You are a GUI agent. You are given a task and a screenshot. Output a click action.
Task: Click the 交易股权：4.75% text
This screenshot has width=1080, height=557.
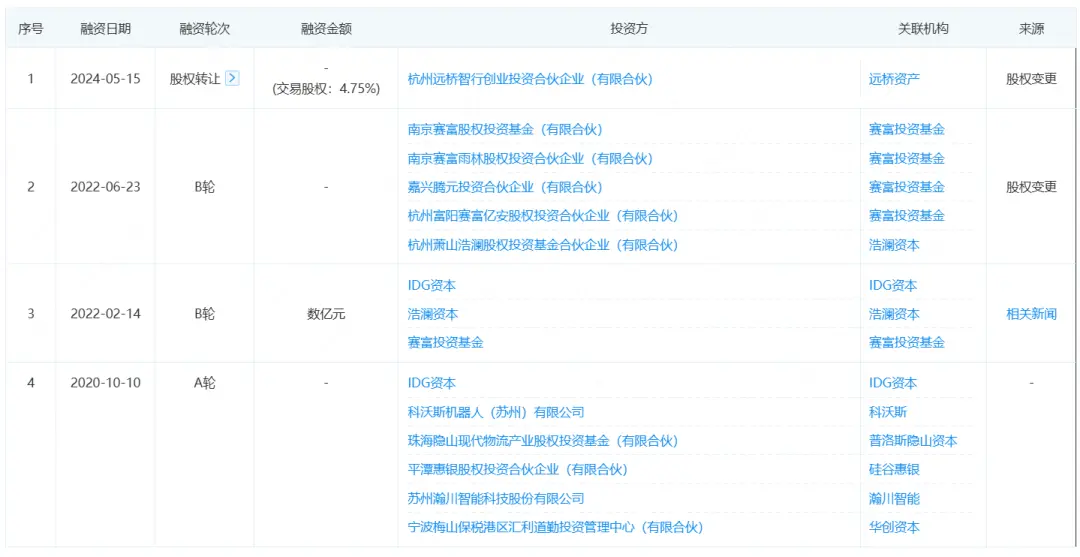pos(326,89)
